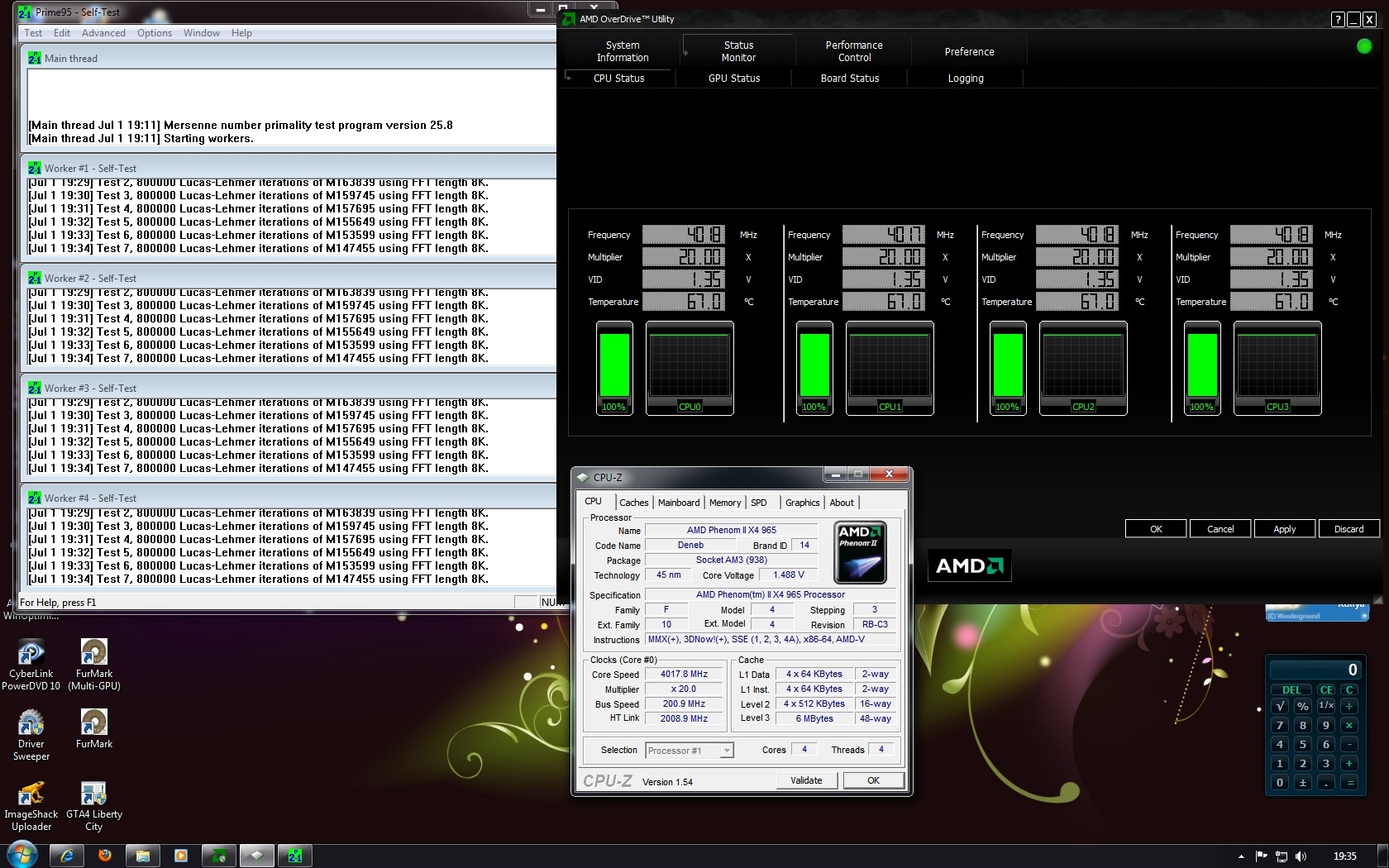Click the square root key on the calculator gadget
Image resolution: width=1389 pixels, height=868 pixels.
tap(1280, 706)
